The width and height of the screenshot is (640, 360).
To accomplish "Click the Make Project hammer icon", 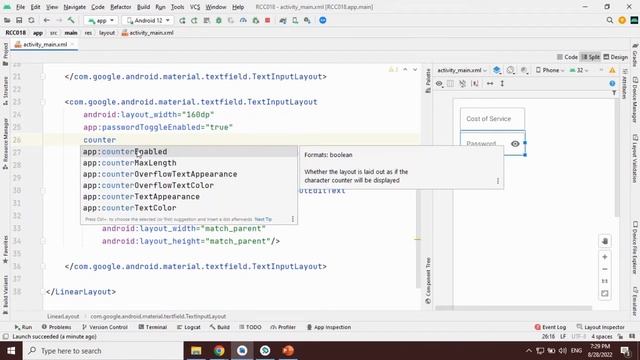I will [71, 20].
